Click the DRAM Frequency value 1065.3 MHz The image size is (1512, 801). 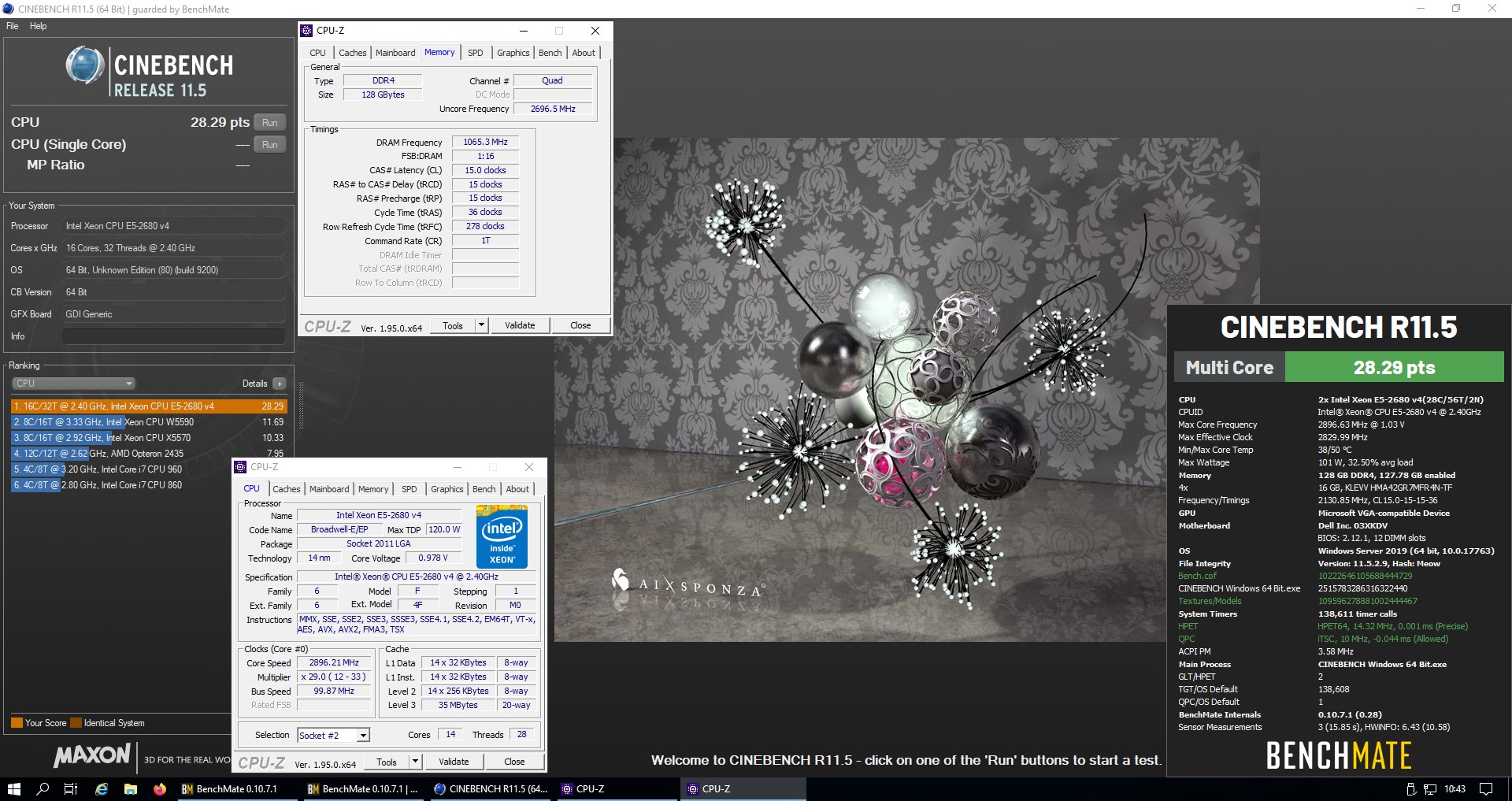[485, 142]
